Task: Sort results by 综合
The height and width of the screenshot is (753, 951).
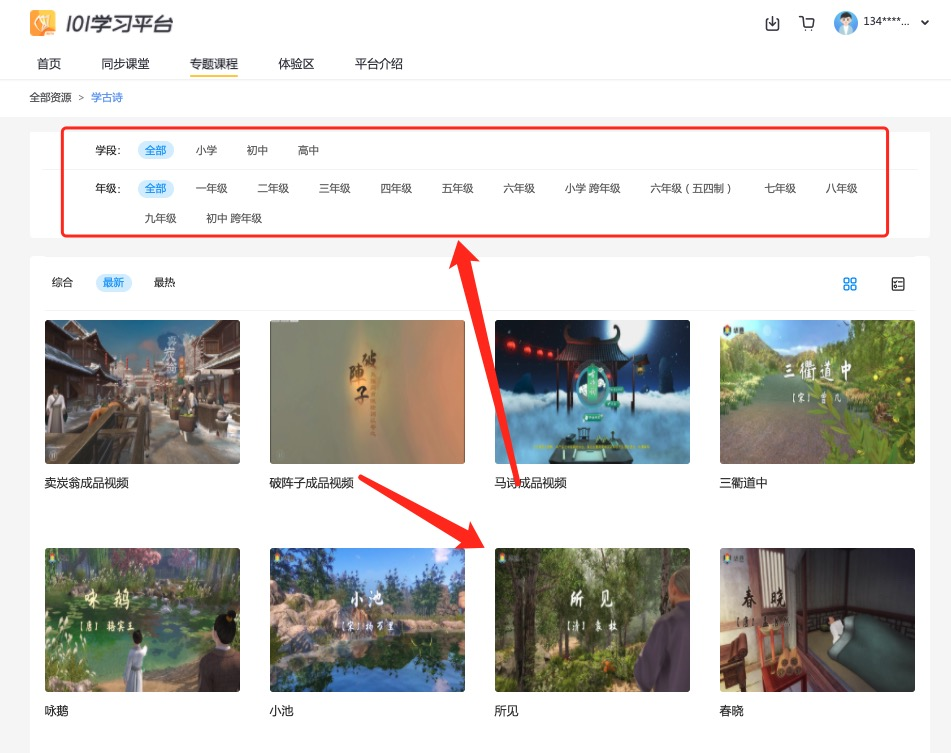Action: pyautogui.click(x=62, y=283)
